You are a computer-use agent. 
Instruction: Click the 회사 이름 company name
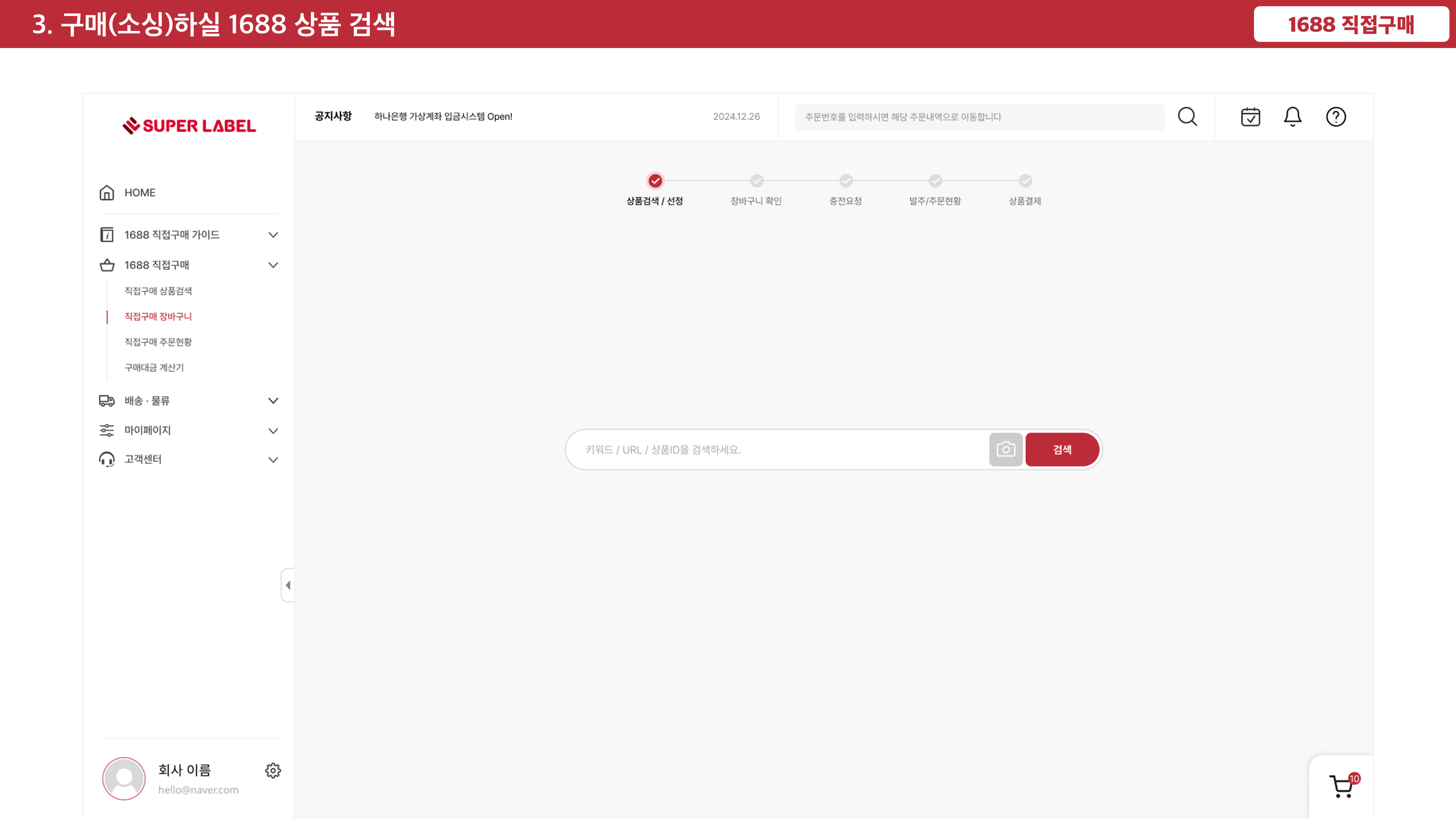click(184, 770)
